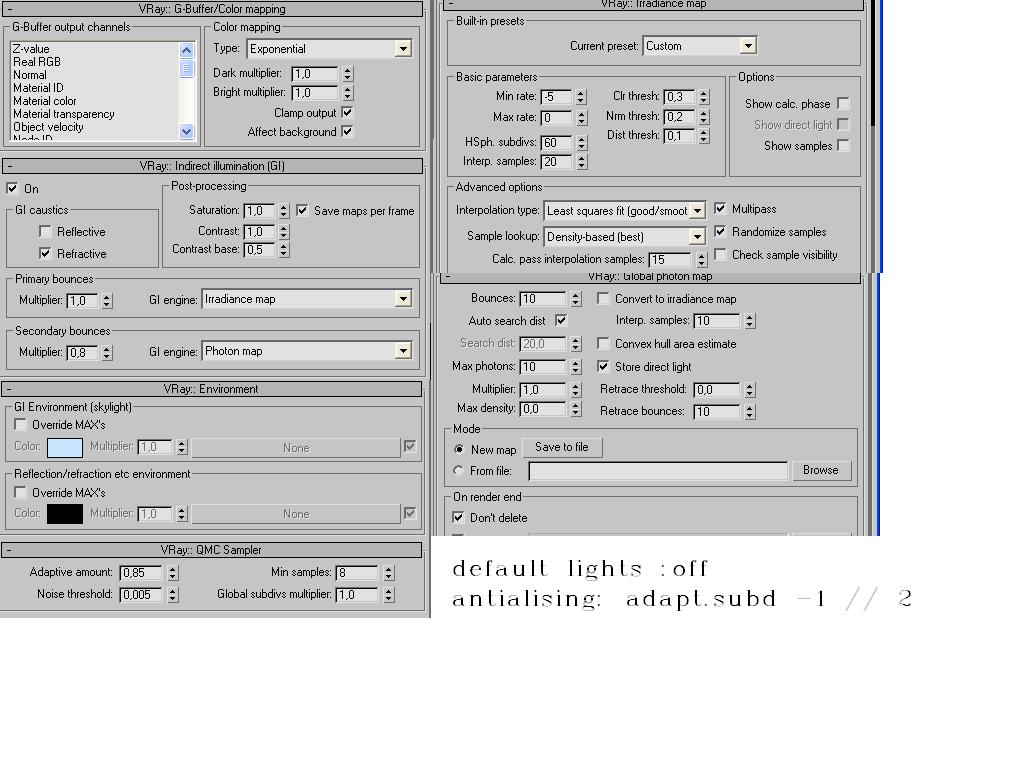Screen dimensions: 1024x768
Task: Enable Show calc. phase option
Action: [x=843, y=103]
